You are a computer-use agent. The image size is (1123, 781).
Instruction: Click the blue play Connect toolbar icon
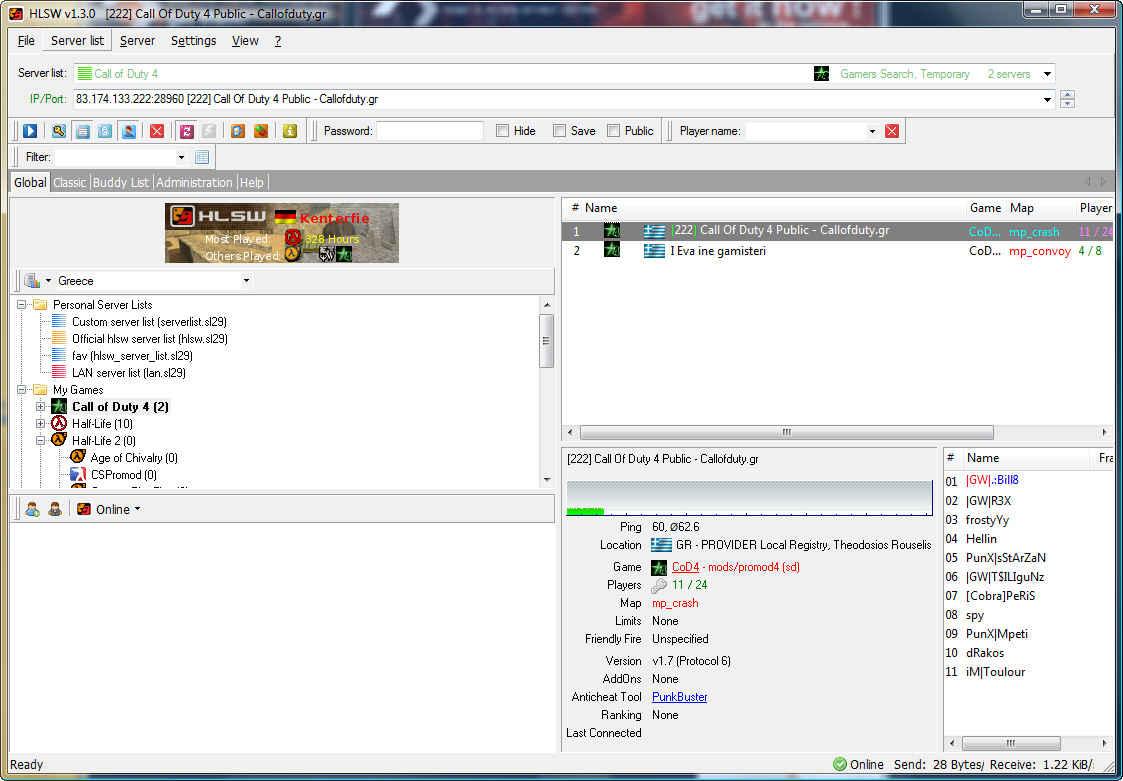click(x=30, y=131)
